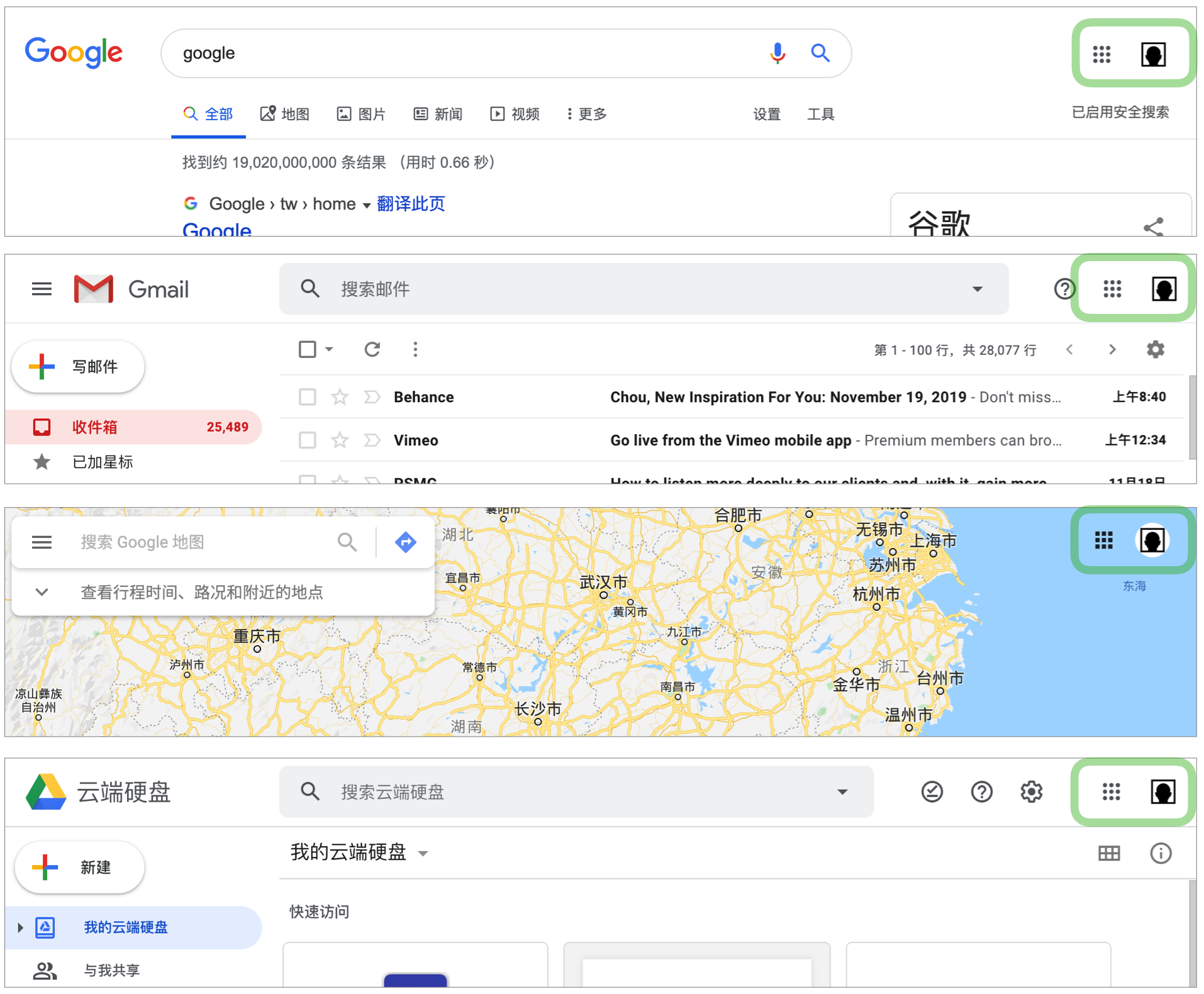Open Gmail main menu hamburger
Viewport: 1204px width, 994px height.
(42, 289)
